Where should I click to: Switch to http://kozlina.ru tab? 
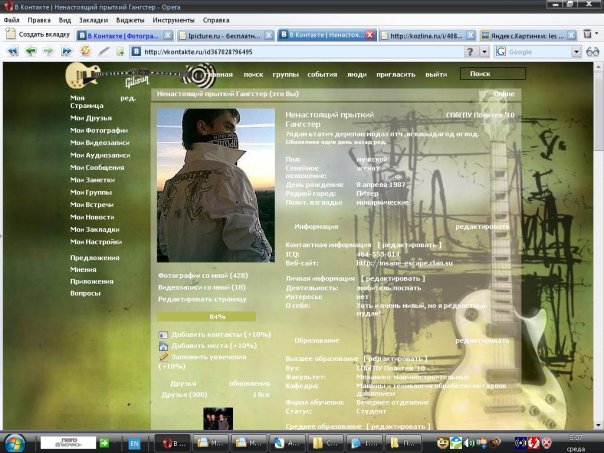428,36
